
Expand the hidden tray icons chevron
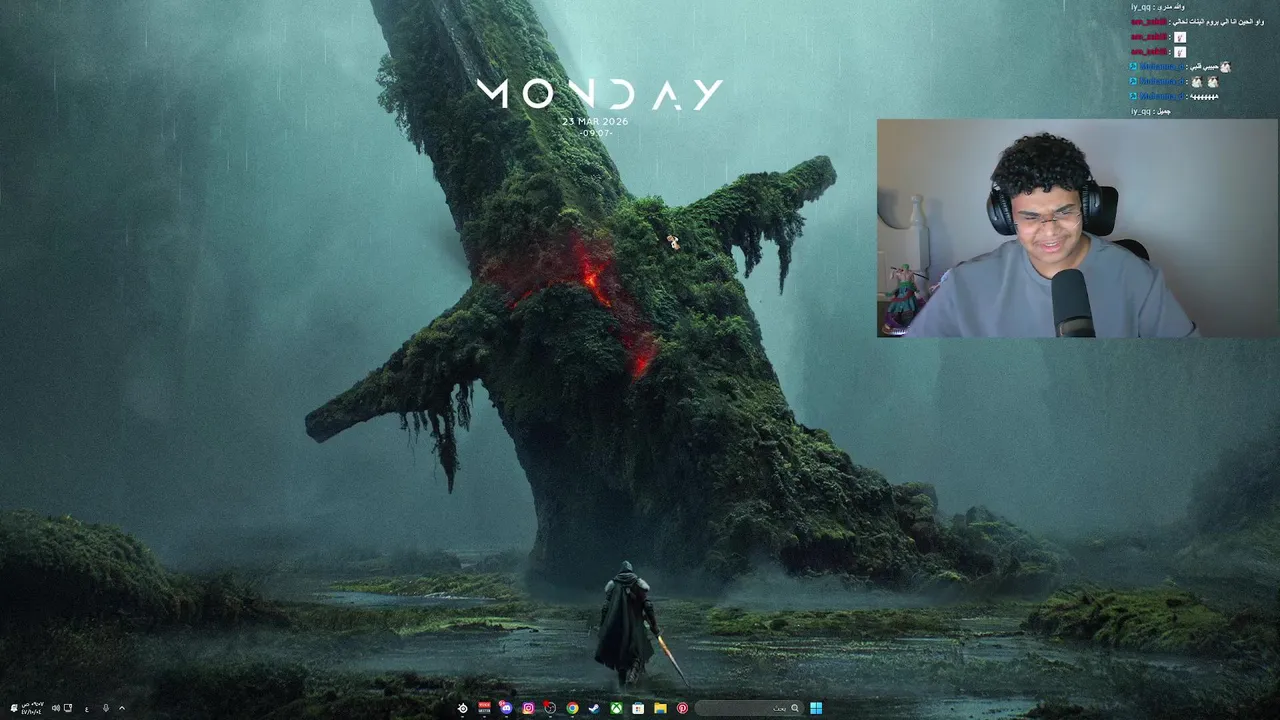click(x=122, y=708)
